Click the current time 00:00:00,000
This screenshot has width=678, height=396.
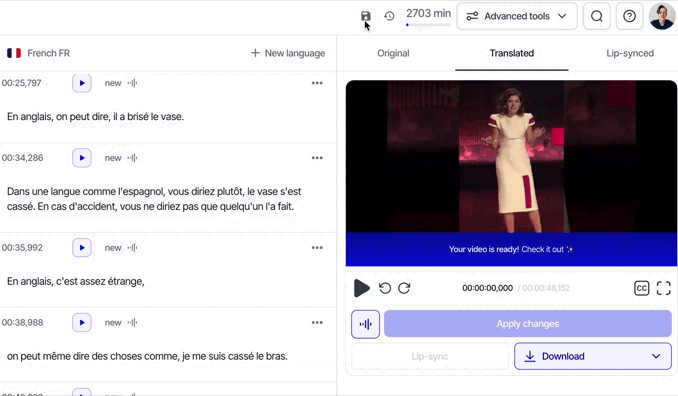[487, 288]
